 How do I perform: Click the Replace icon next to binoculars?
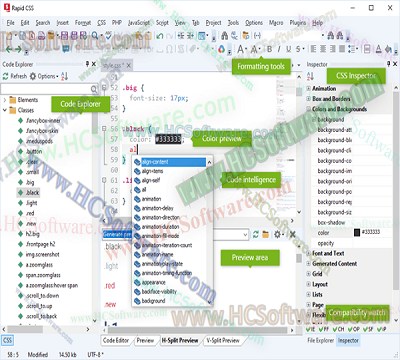click(234, 36)
